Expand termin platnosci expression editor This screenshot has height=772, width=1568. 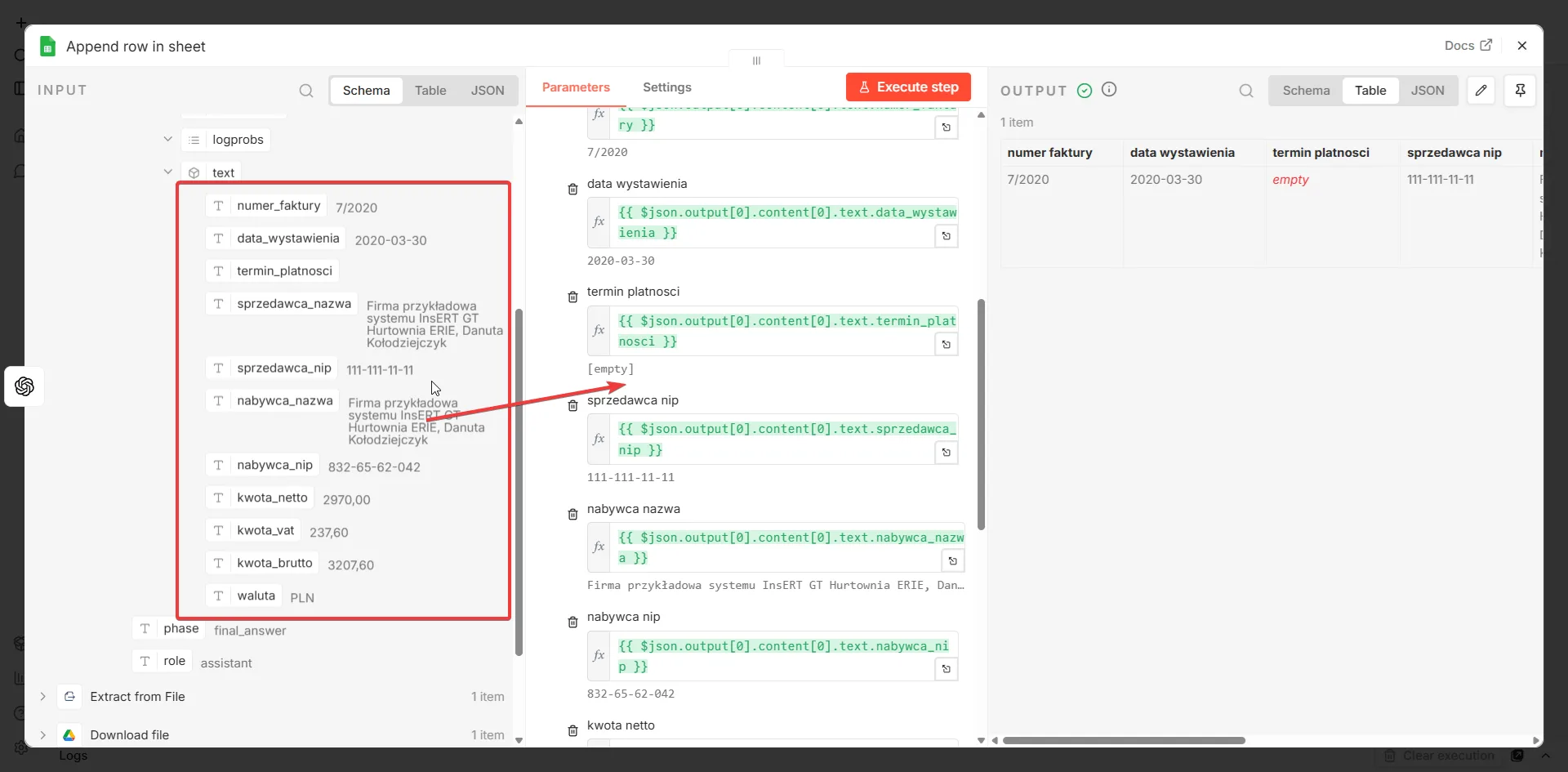pyautogui.click(x=947, y=345)
